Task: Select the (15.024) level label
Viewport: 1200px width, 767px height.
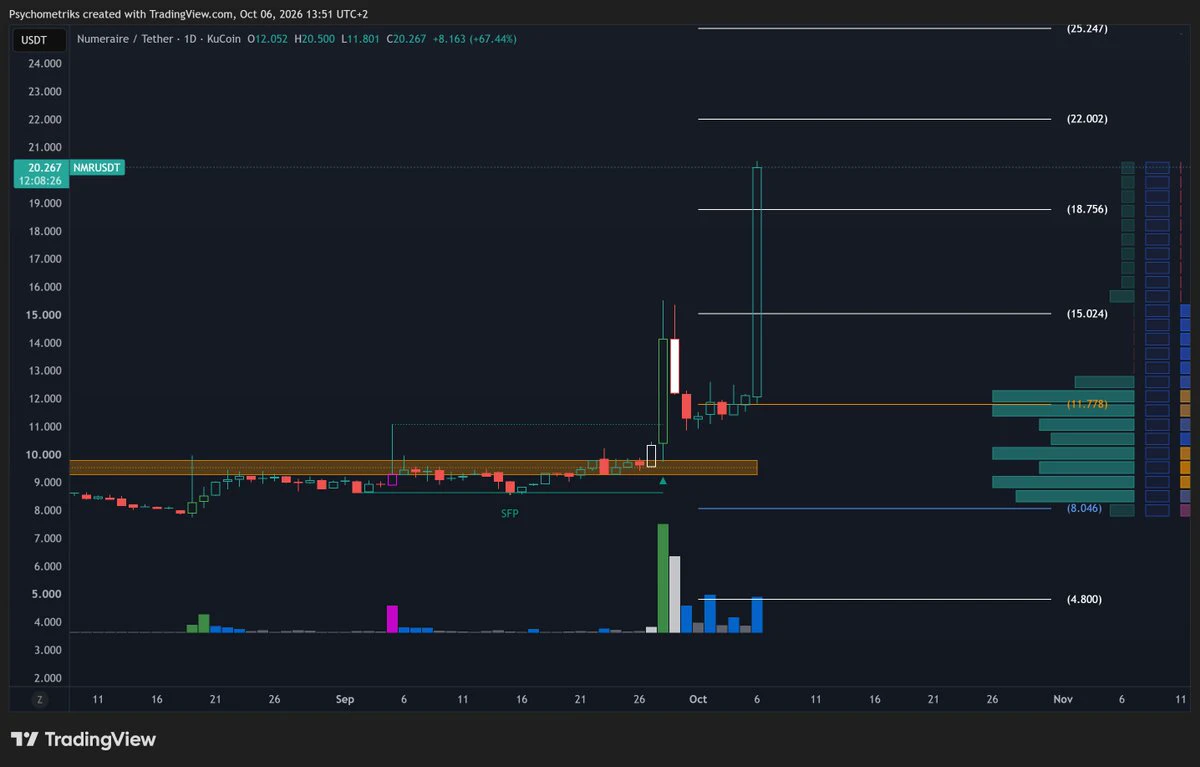Action: click(1087, 314)
